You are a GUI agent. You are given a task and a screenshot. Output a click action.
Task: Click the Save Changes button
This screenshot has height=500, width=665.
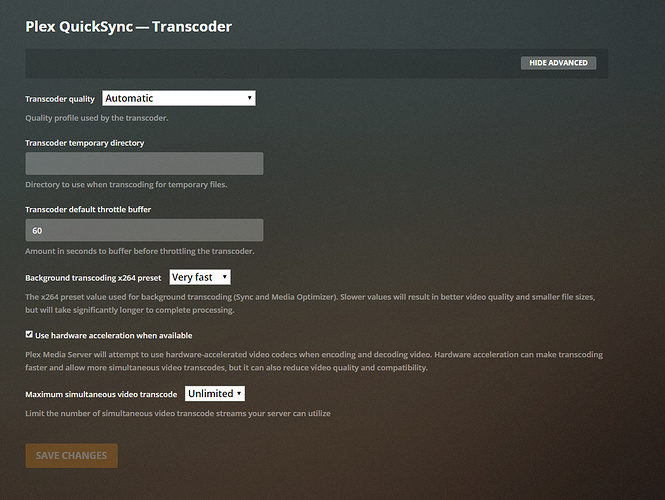[x=72, y=455]
